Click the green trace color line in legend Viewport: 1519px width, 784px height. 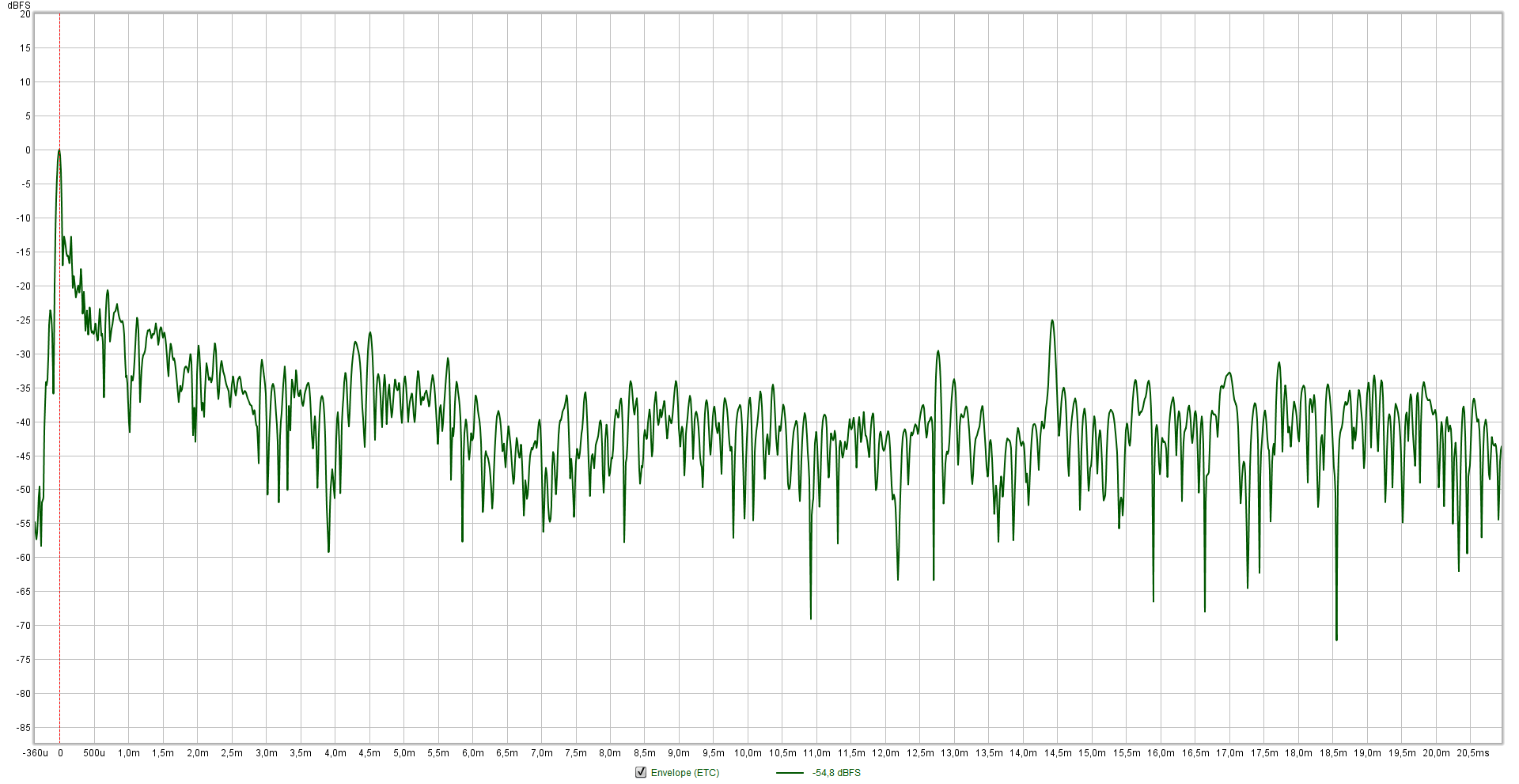click(x=790, y=773)
